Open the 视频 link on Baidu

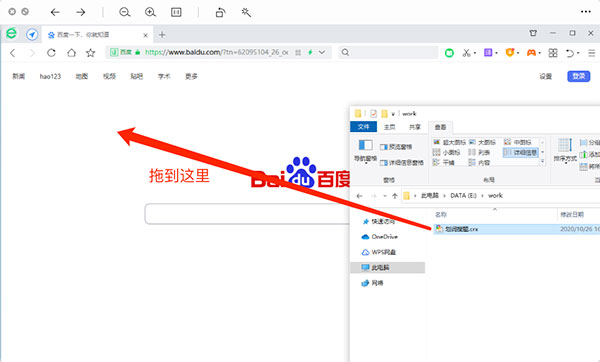[109, 76]
